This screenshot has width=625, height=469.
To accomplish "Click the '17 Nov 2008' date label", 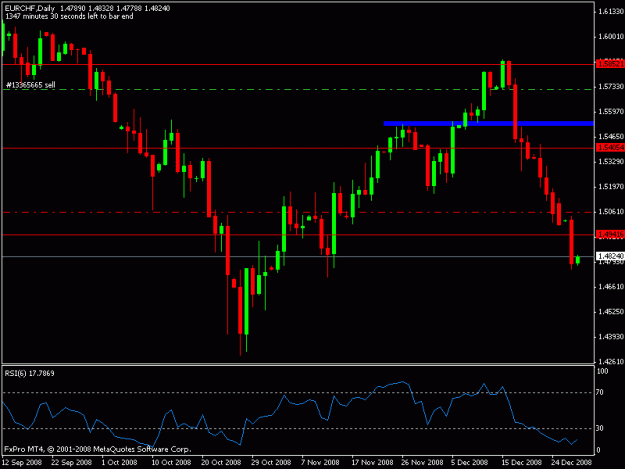I will click(x=372, y=462).
